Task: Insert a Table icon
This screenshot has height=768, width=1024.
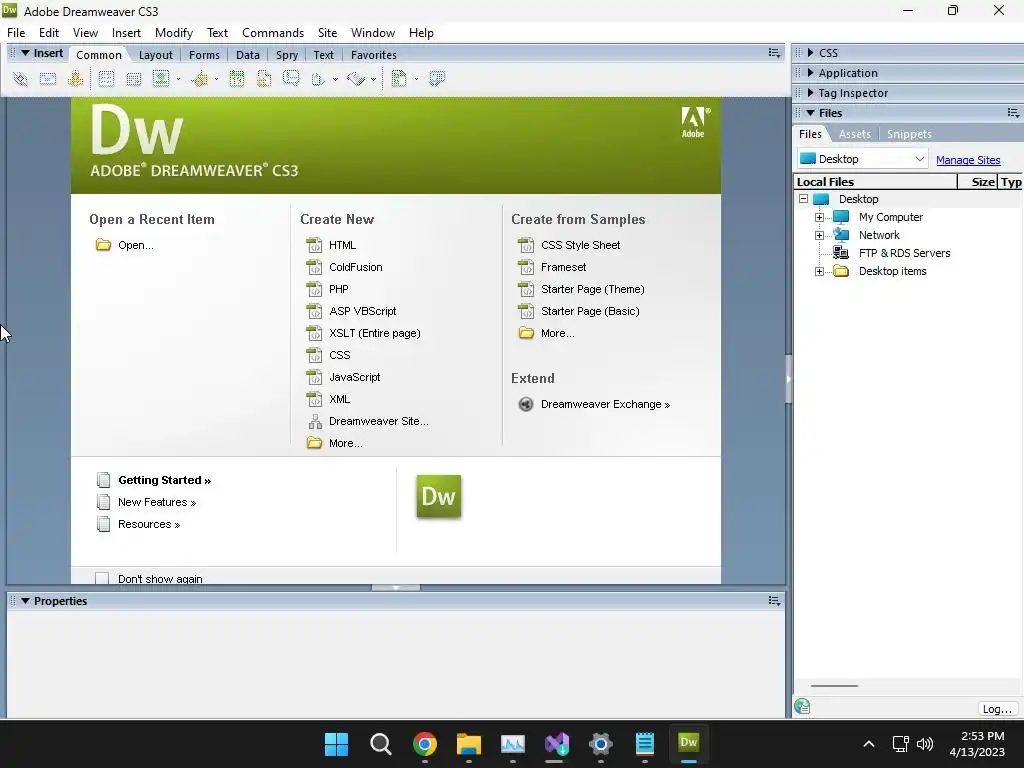Action: (x=106, y=79)
